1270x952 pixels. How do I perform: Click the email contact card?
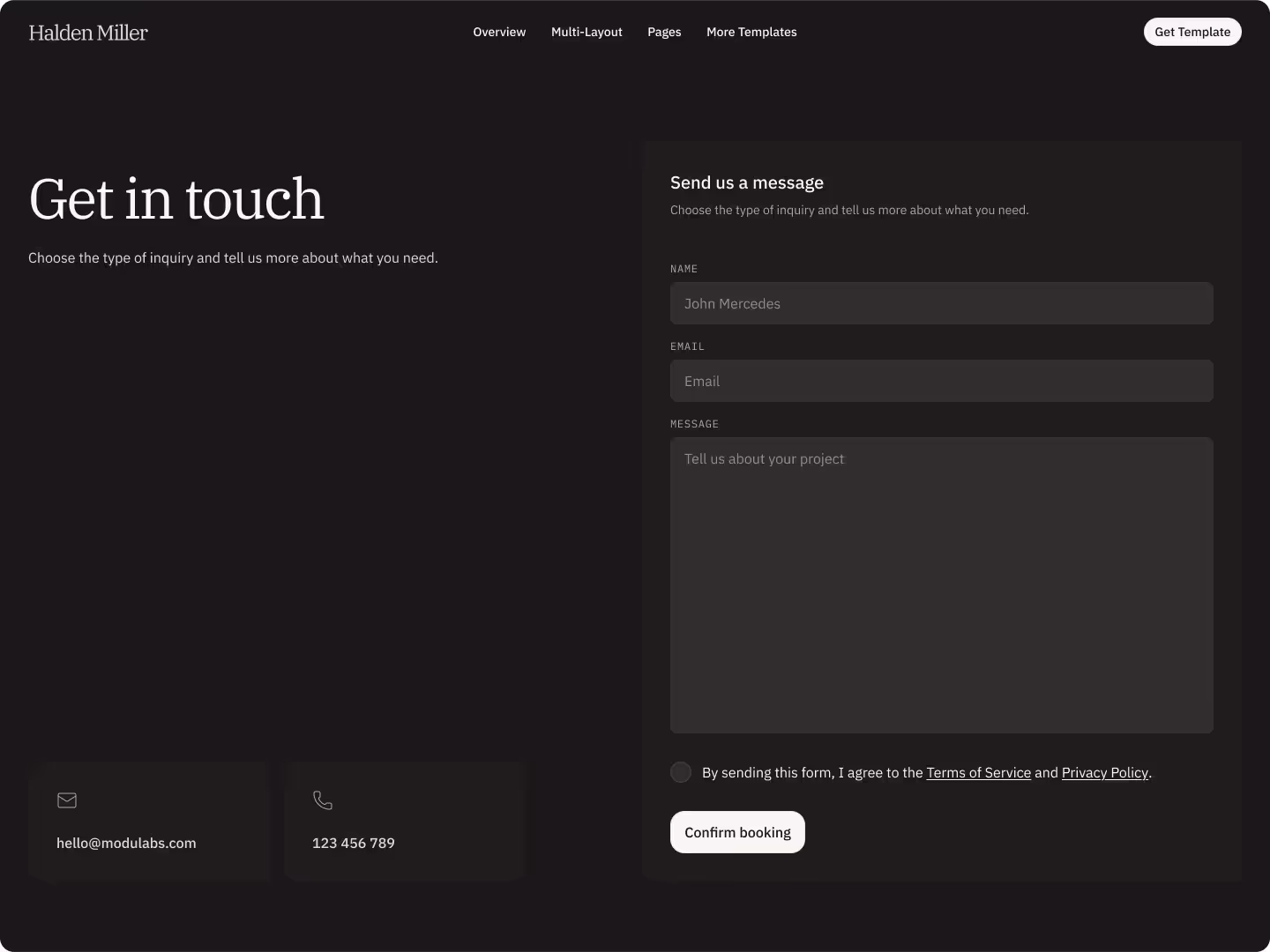pyautogui.click(x=150, y=820)
